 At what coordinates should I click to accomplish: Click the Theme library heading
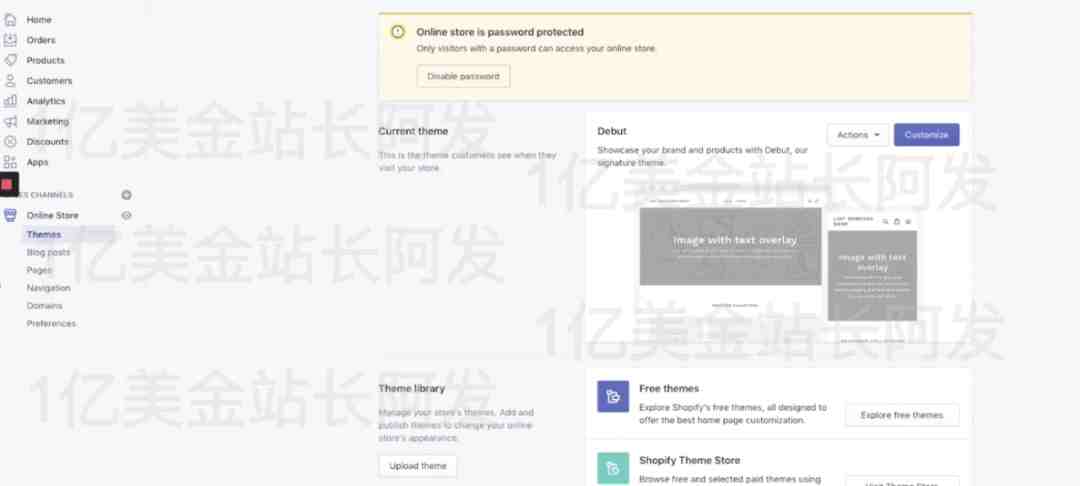click(412, 388)
